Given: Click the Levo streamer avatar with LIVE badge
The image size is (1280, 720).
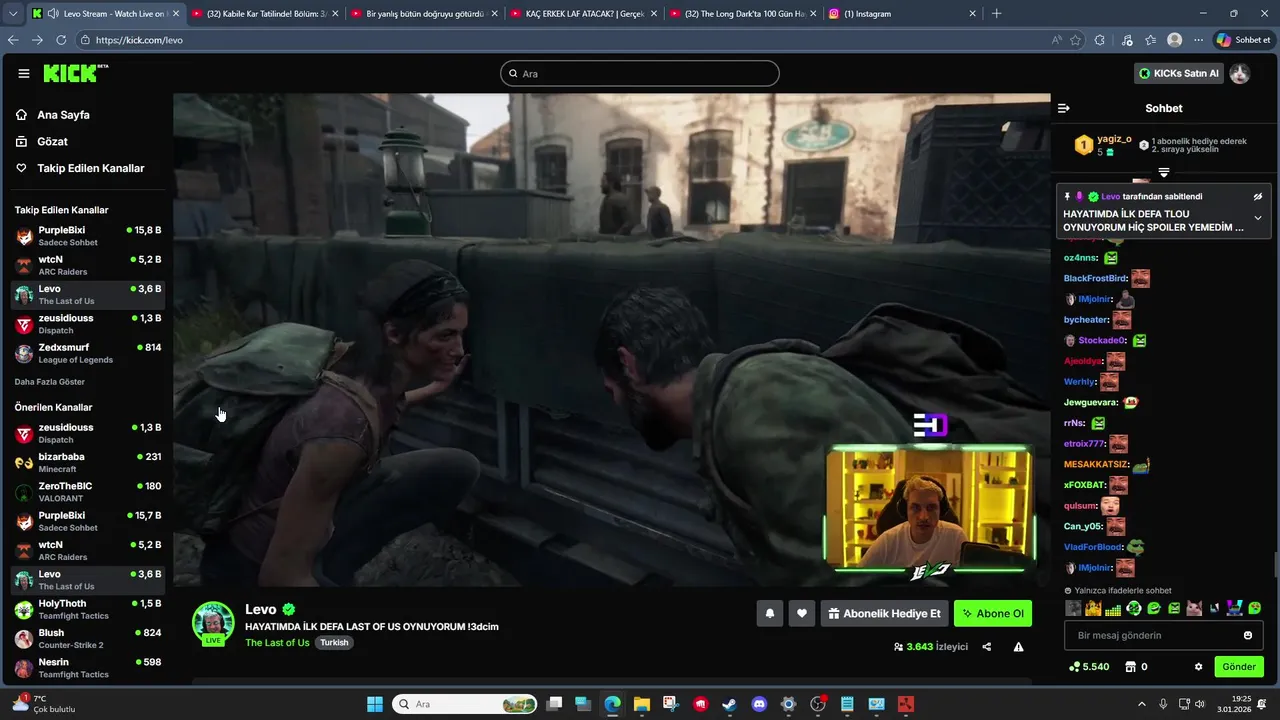Looking at the screenshot, I should 213,624.
